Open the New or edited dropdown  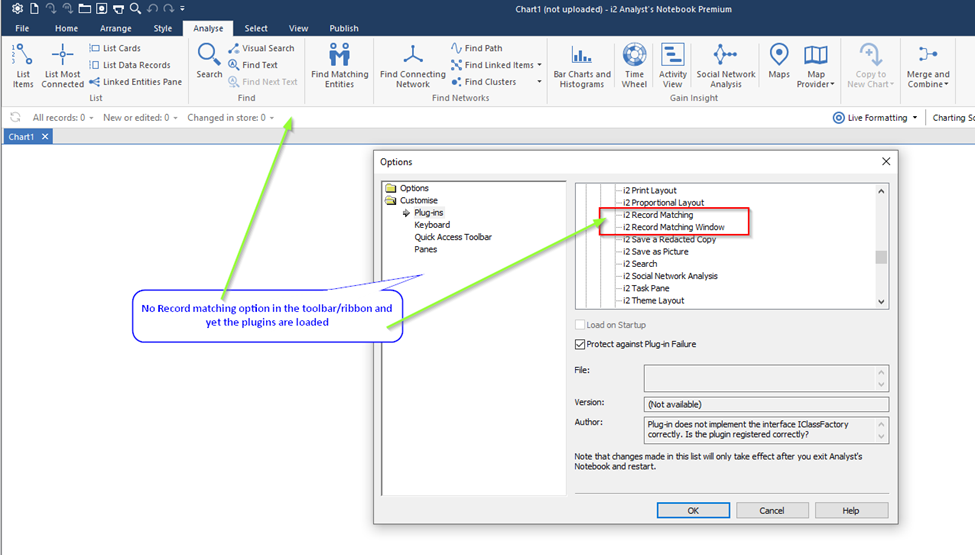141,117
